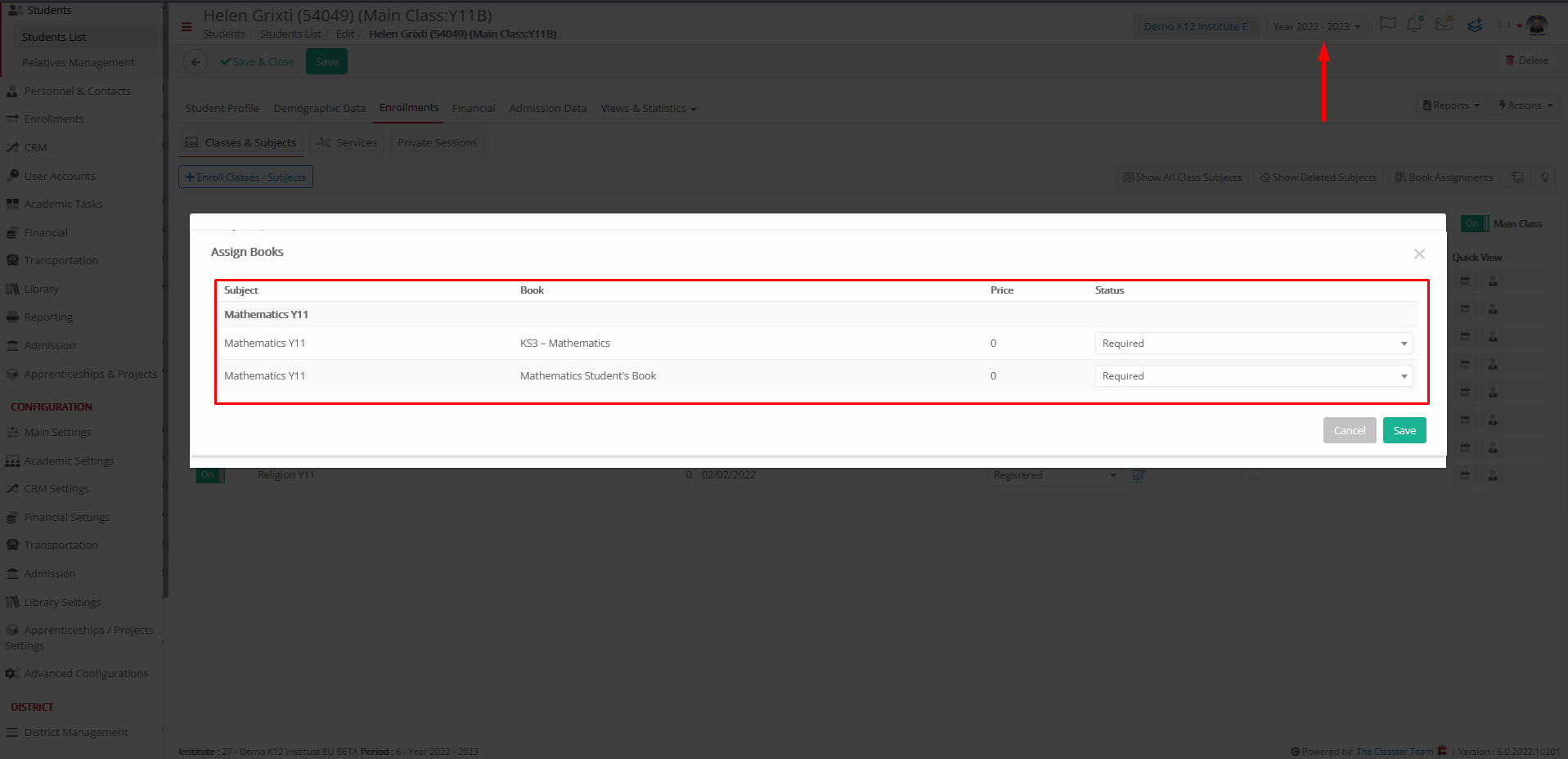Select the Enrollments tab
This screenshot has height=759, width=1568.
point(409,107)
